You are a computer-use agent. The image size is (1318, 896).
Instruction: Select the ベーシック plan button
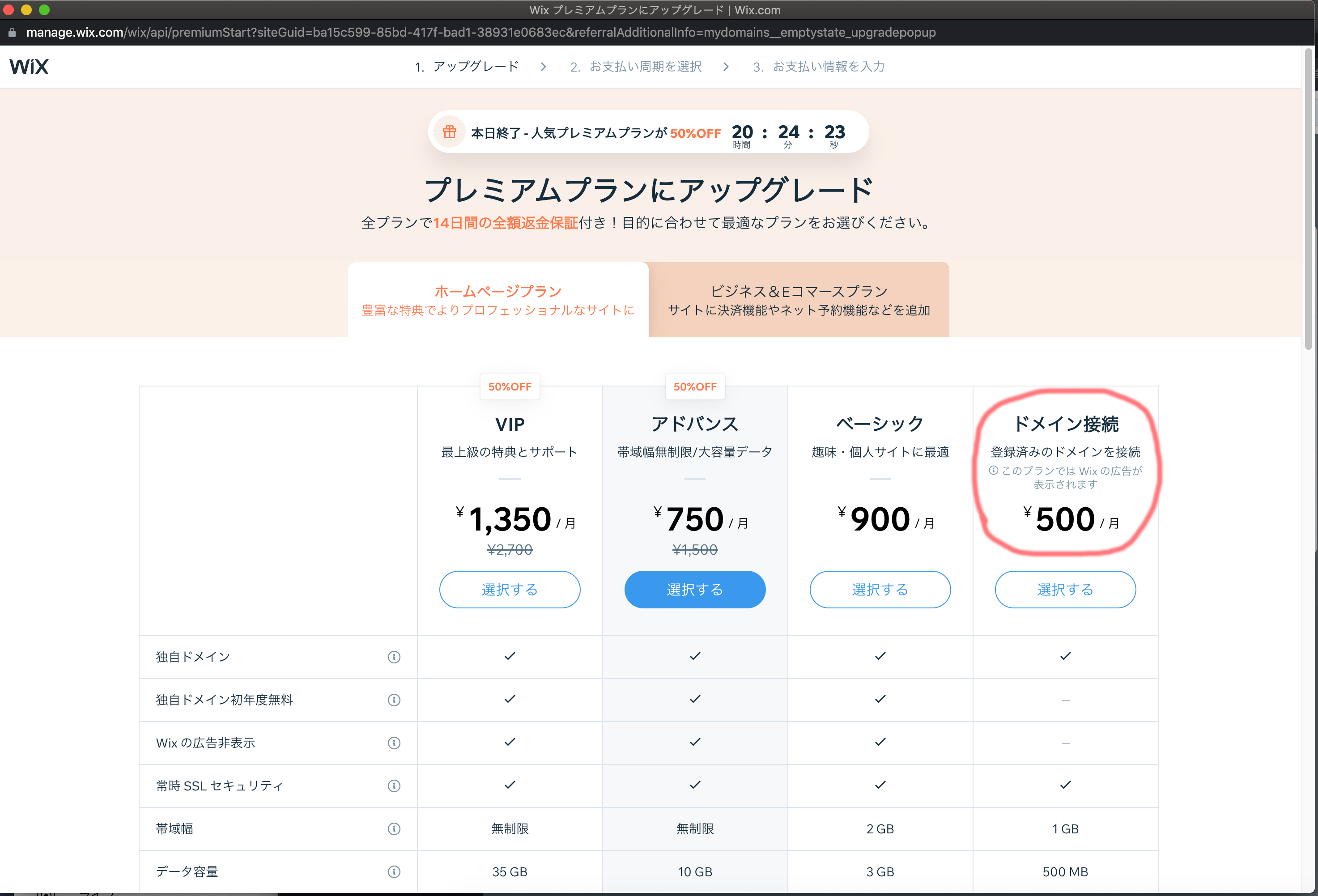(x=880, y=589)
